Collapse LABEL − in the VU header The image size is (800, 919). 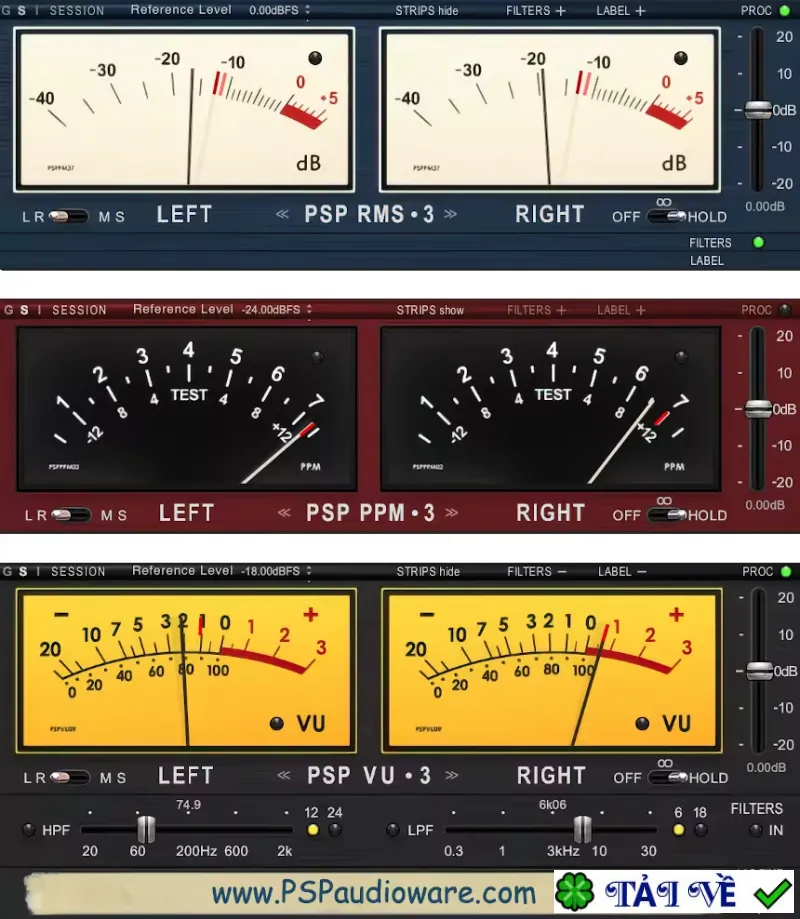[622, 571]
